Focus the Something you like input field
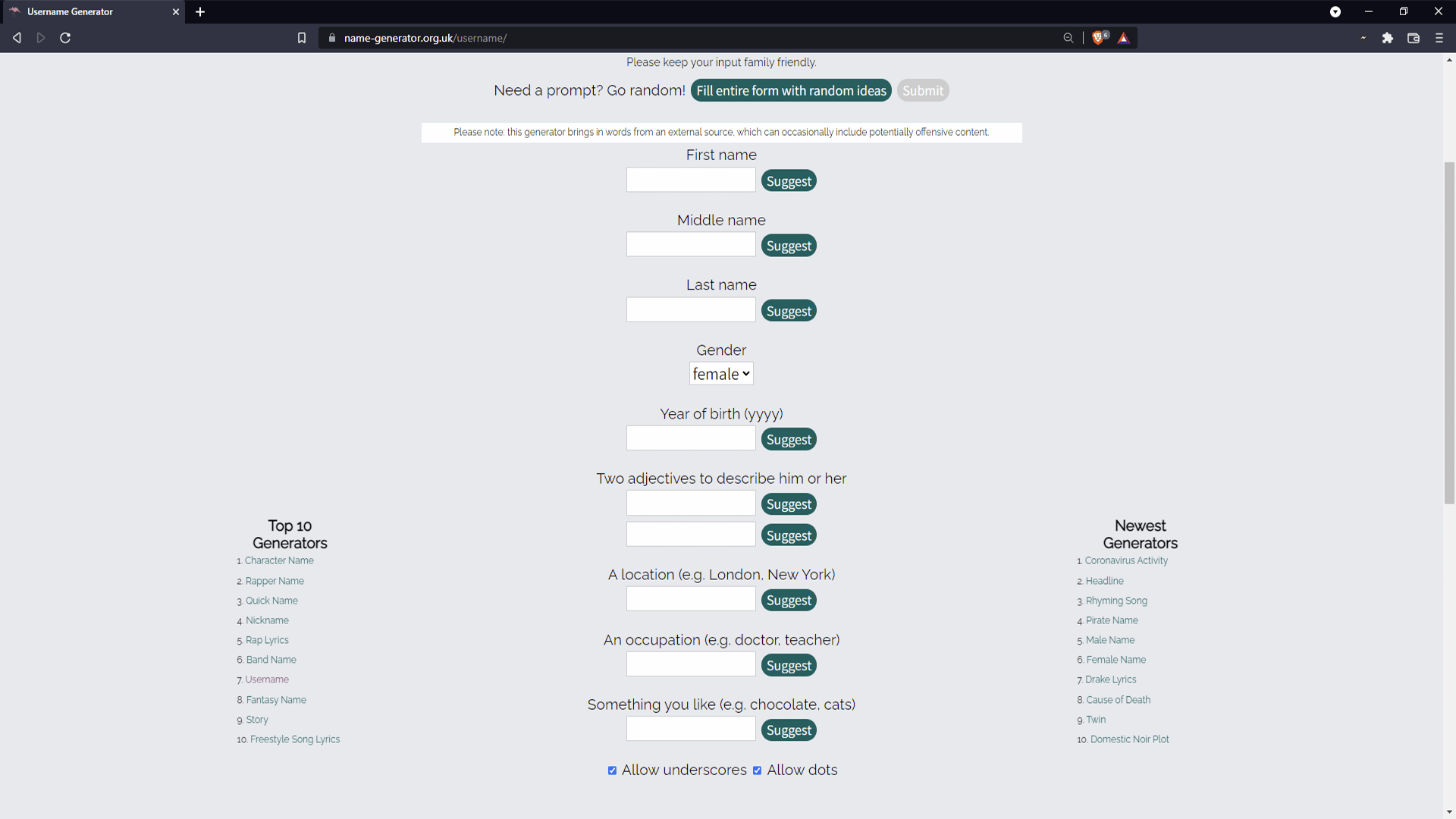 tap(691, 729)
